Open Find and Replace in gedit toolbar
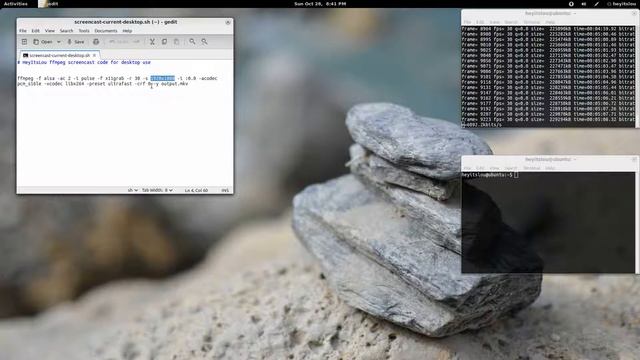This screenshot has height=360, width=640. [204, 42]
